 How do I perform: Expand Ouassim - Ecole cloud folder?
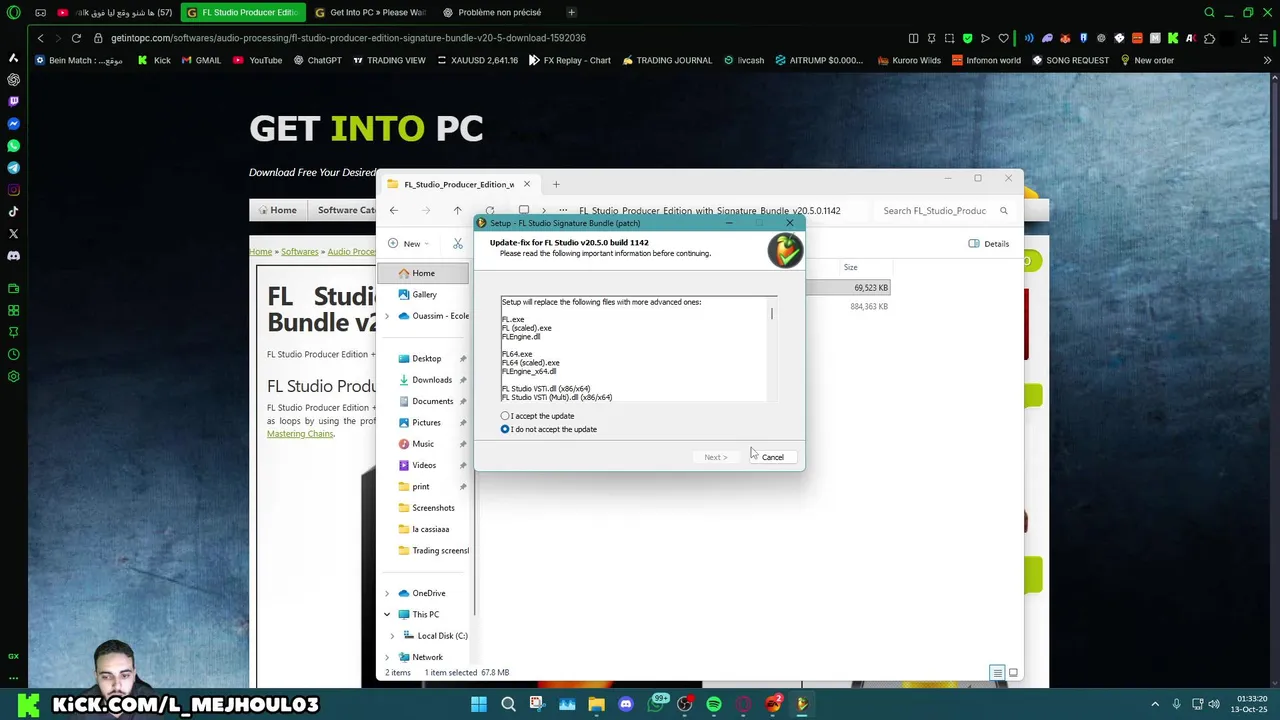click(x=387, y=316)
